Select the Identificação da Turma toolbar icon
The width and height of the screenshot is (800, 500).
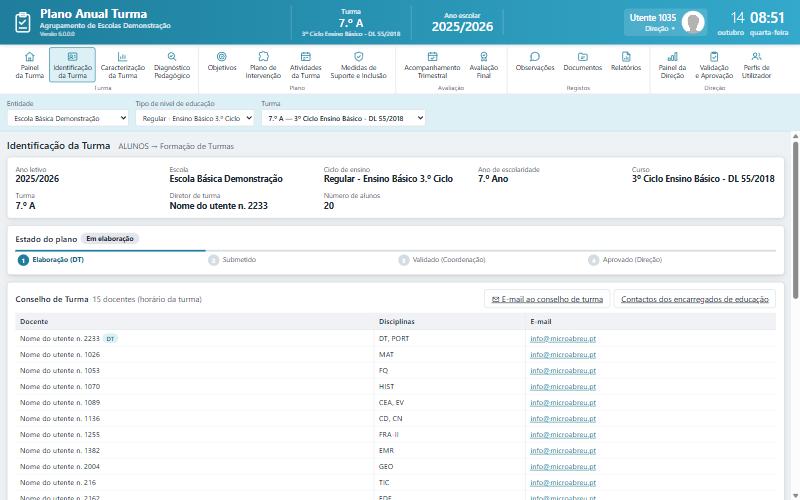click(72, 65)
